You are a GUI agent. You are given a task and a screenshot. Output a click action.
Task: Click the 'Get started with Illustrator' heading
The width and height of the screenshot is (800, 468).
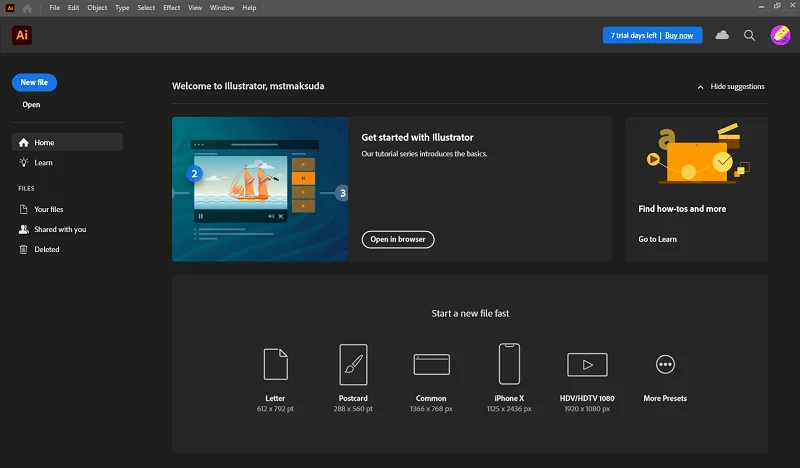[x=417, y=137]
